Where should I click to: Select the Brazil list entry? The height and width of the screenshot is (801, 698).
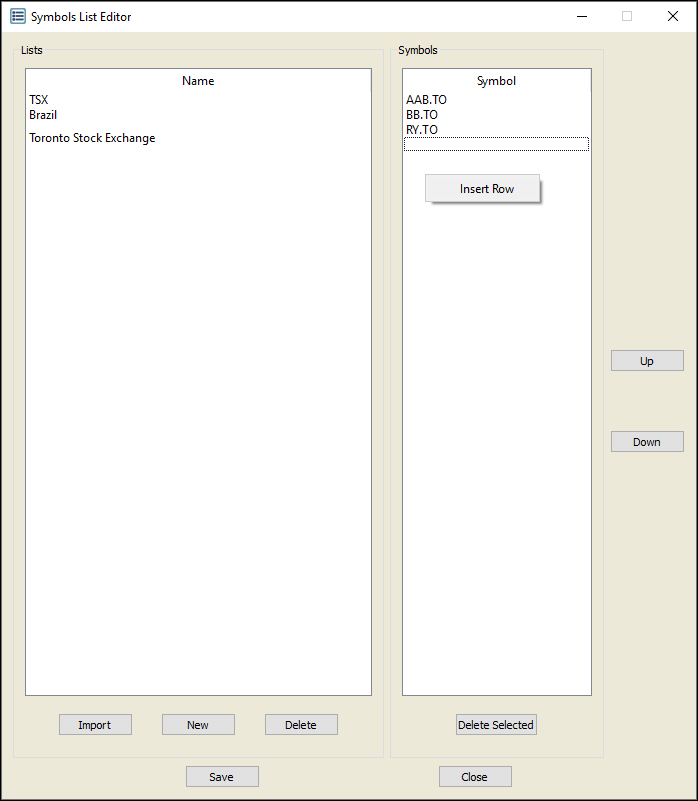43,115
